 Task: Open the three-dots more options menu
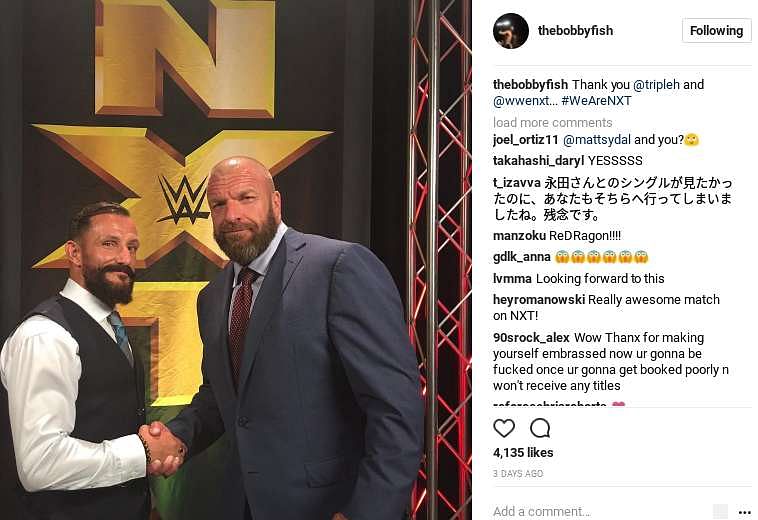(744, 512)
